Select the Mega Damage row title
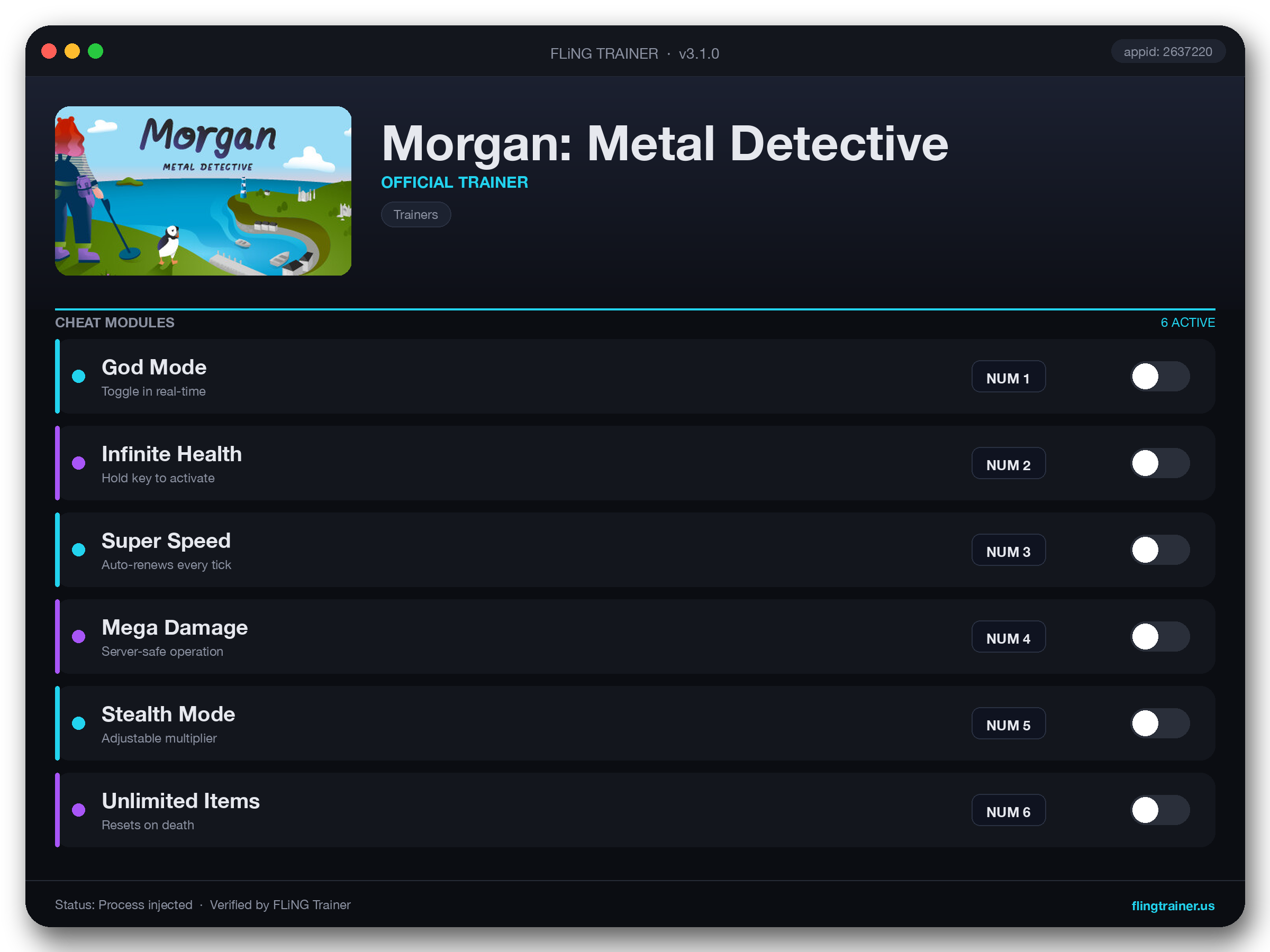1270x952 pixels. tap(175, 627)
